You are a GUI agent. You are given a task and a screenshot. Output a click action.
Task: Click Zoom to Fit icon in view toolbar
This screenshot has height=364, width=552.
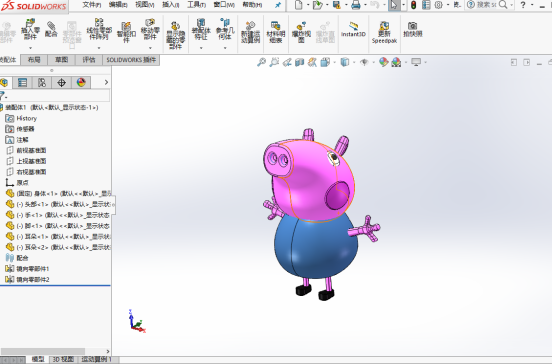pyautogui.click(x=261, y=62)
